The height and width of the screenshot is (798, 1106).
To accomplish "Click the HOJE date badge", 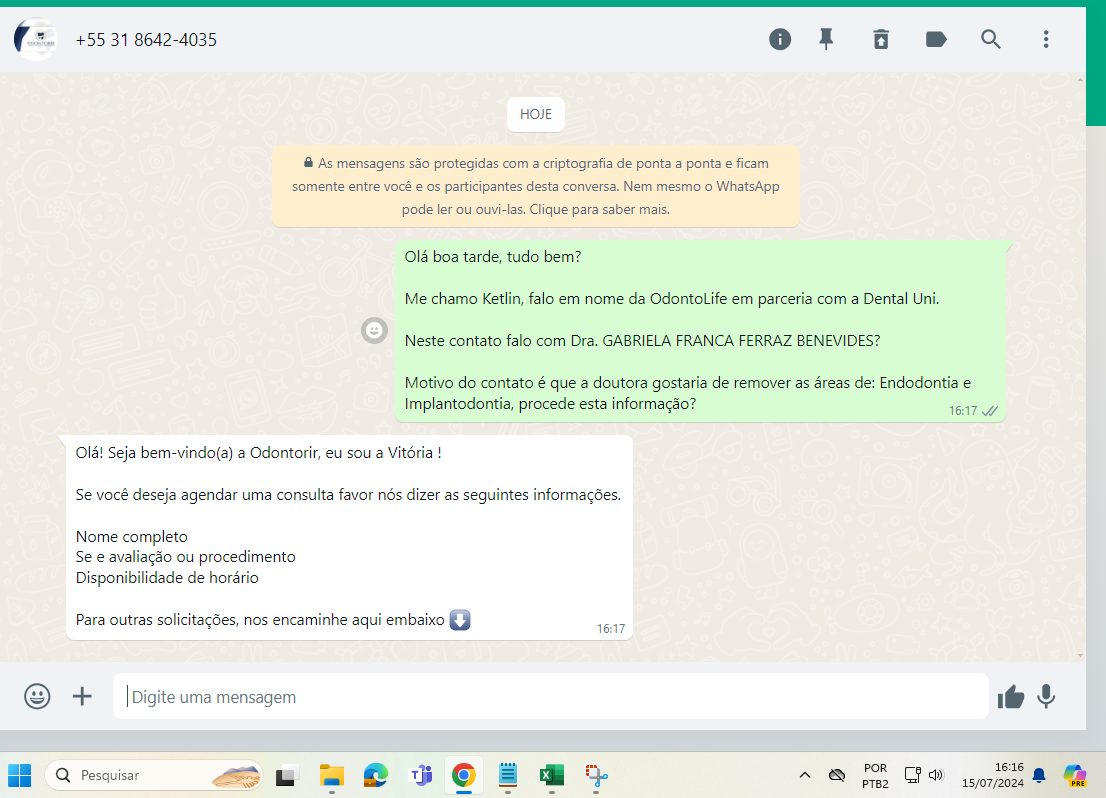I will pyautogui.click(x=535, y=114).
